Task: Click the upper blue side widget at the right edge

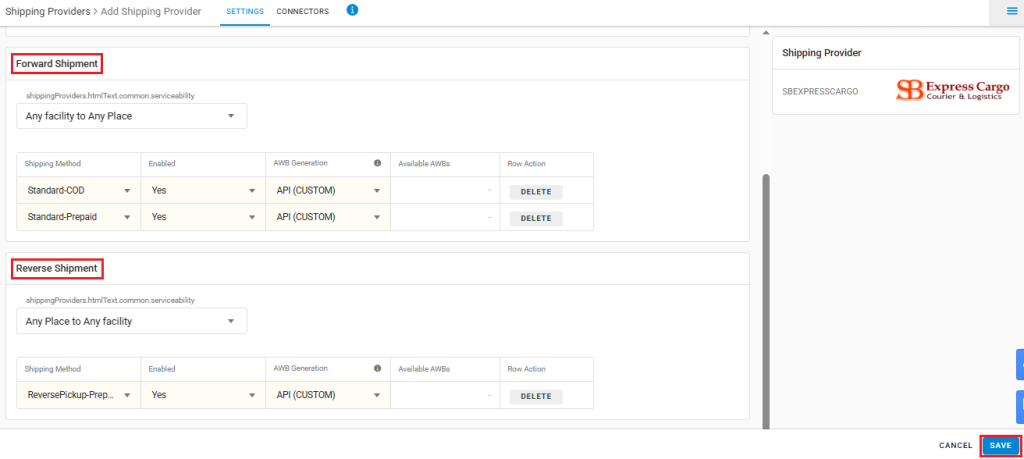Action: click(1019, 364)
